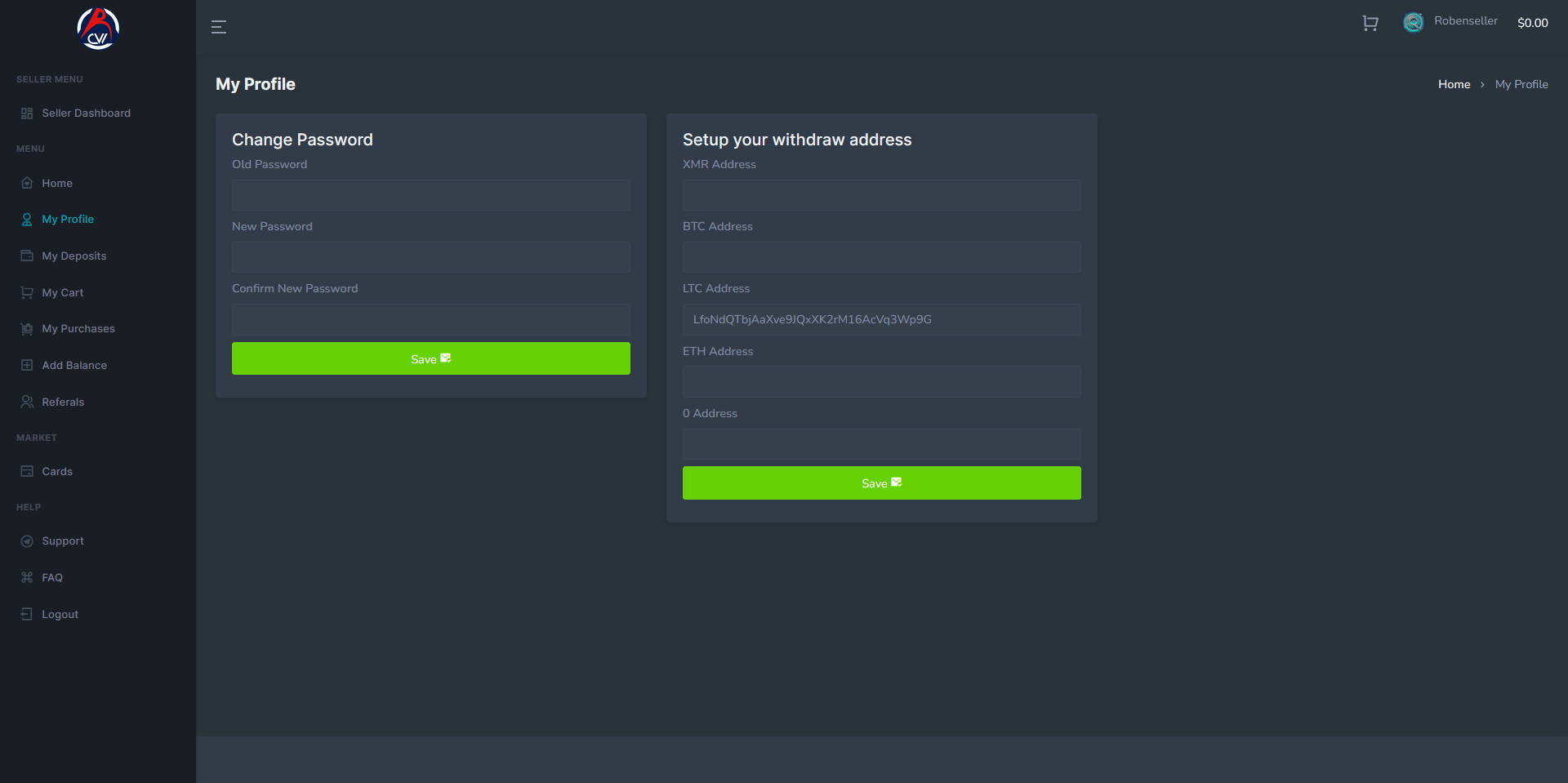The image size is (1568, 783).
Task: Click Home in the breadcrumb
Action: pyautogui.click(x=1454, y=84)
